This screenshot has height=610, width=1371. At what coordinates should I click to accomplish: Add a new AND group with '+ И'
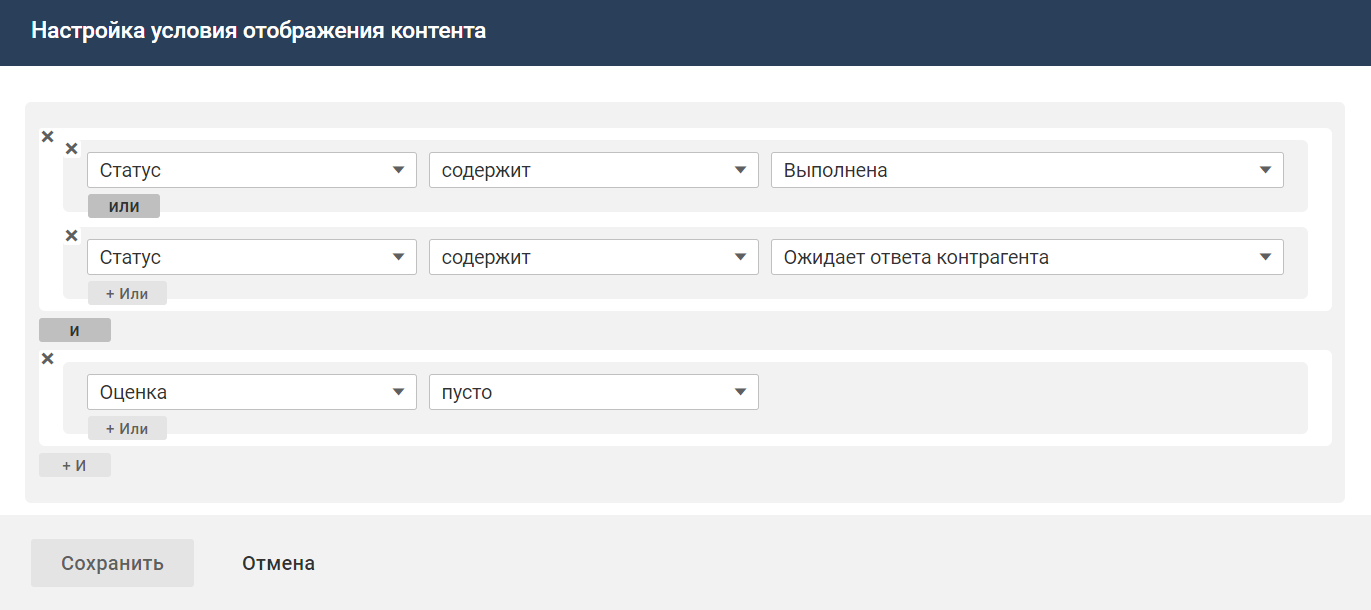(75, 465)
